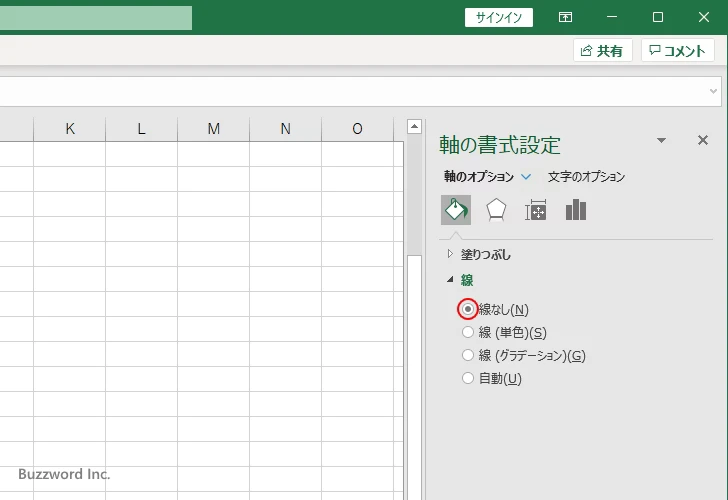Expand the formula bar chevron
The image size is (728, 500).
click(714, 91)
